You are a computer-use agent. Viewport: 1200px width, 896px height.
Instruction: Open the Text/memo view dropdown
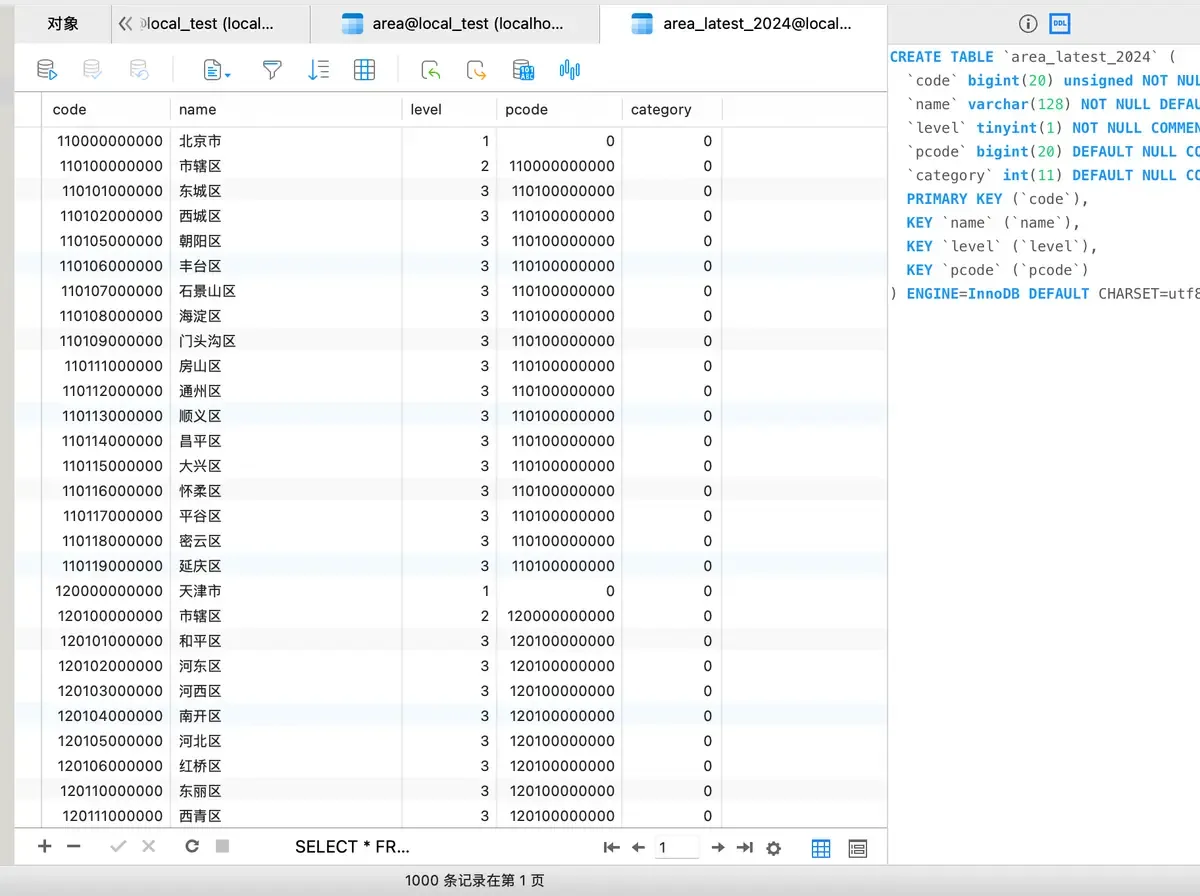click(217, 69)
